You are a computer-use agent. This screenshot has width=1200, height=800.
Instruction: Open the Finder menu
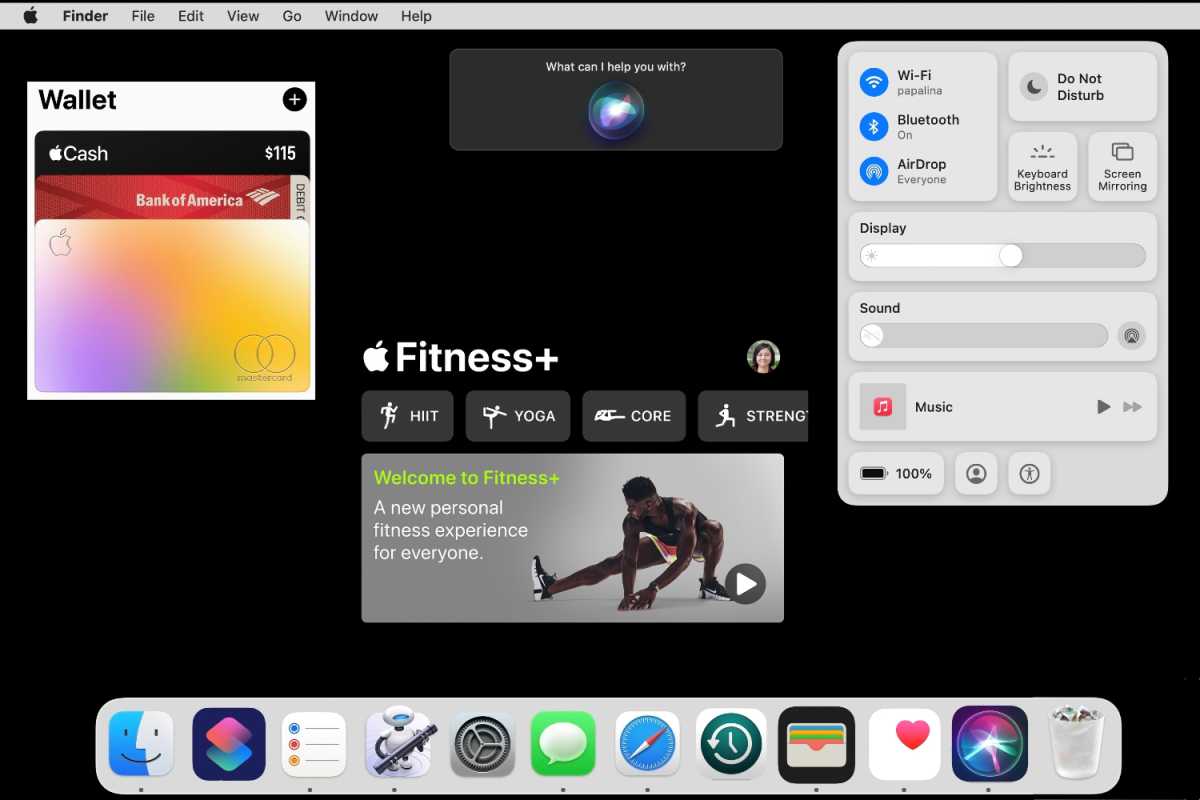coord(85,16)
